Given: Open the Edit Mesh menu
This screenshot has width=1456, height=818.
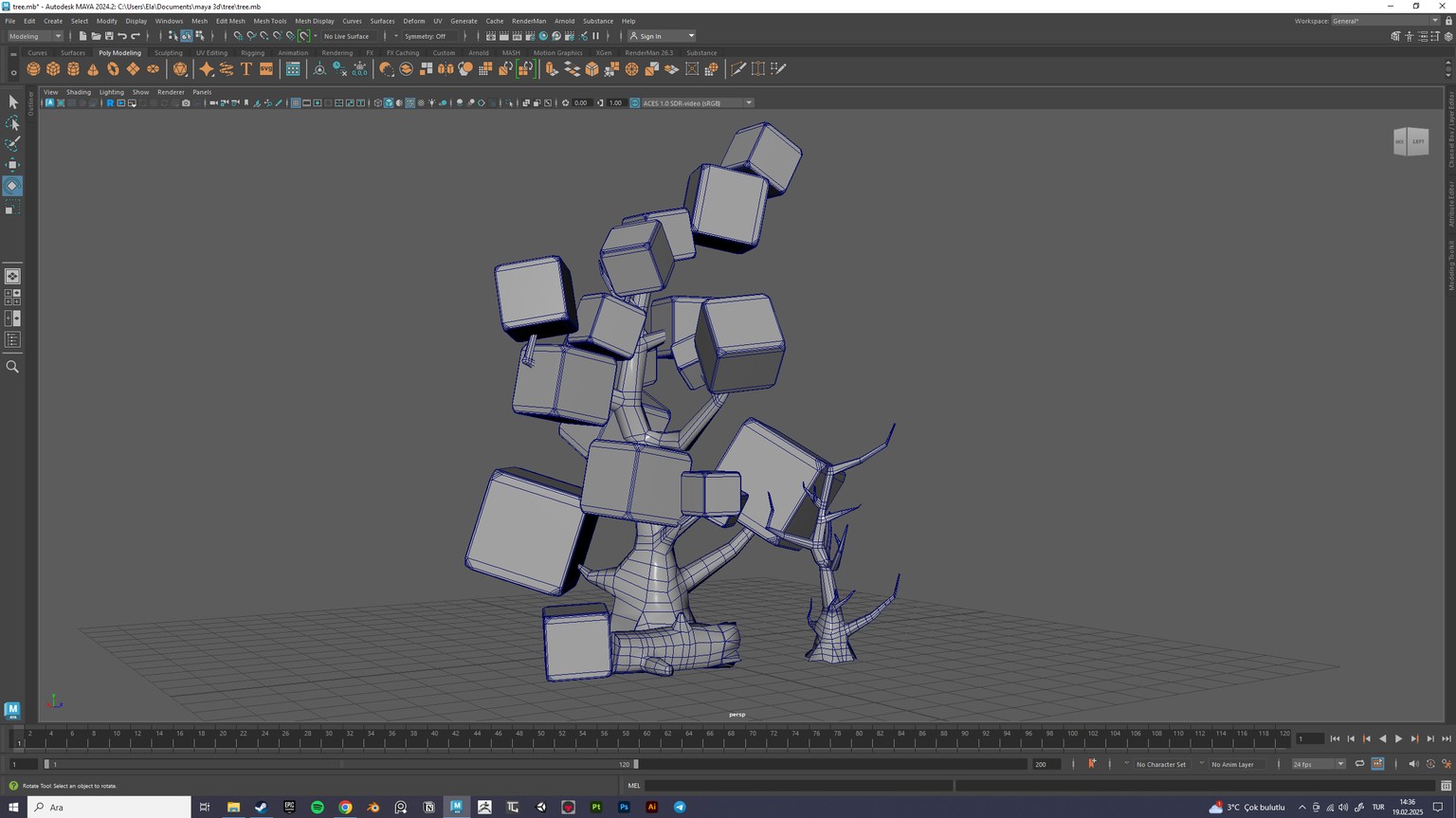Looking at the screenshot, I should click(x=230, y=21).
